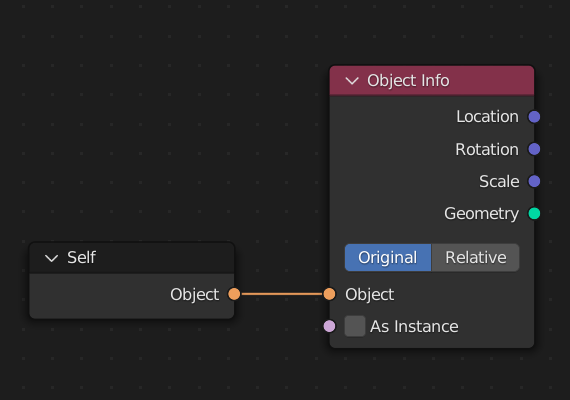Click the Scale output label
Screen dimensions: 570x400
pyautogui.click(x=499, y=181)
